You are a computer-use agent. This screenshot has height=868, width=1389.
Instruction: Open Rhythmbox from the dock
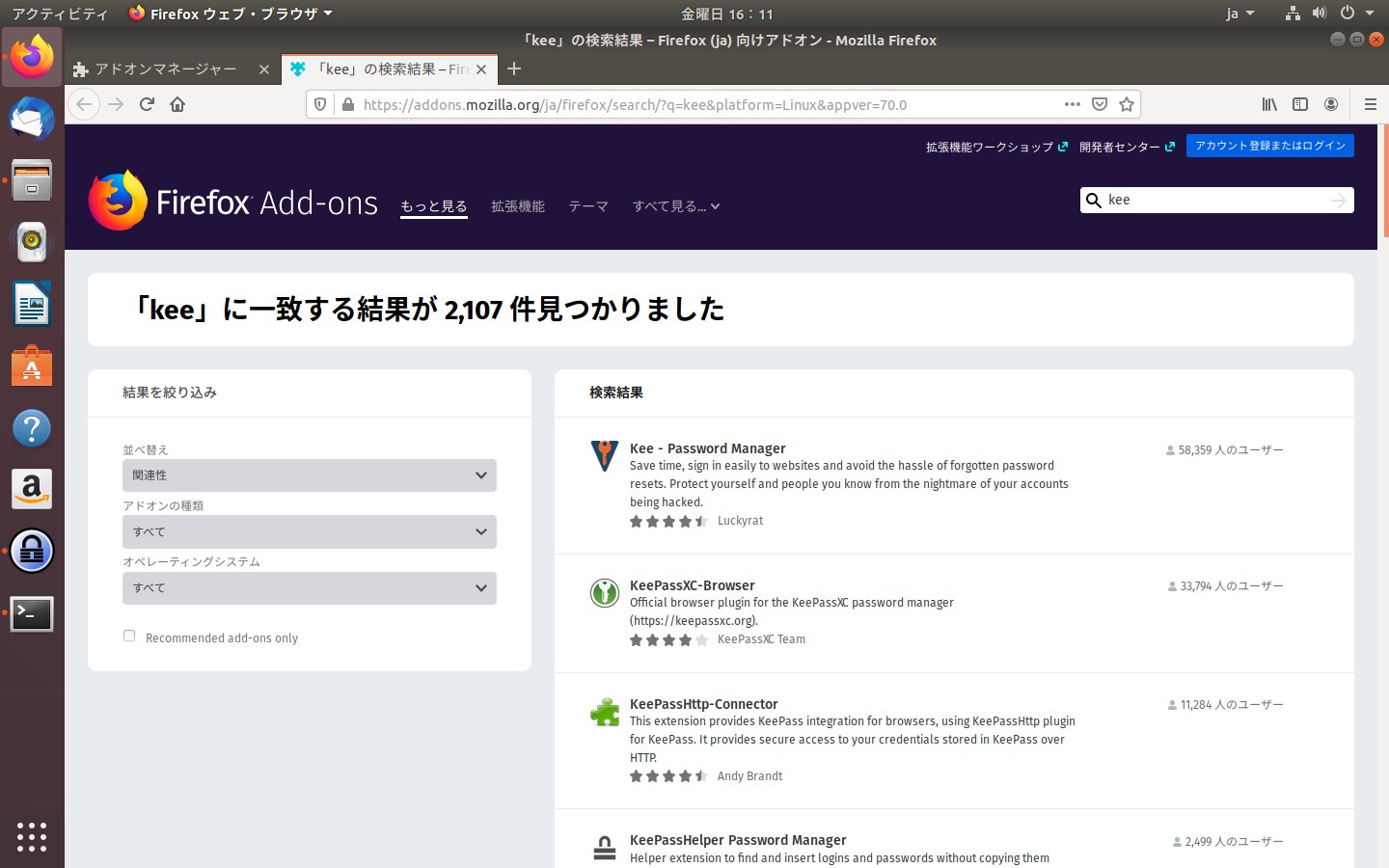pyautogui.click(x=32, y=242)
